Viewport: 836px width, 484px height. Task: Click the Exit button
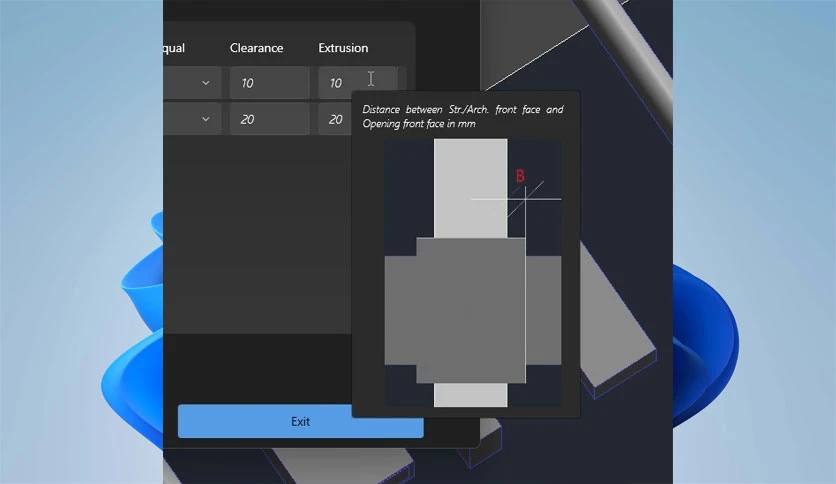[x=300, y=421]
